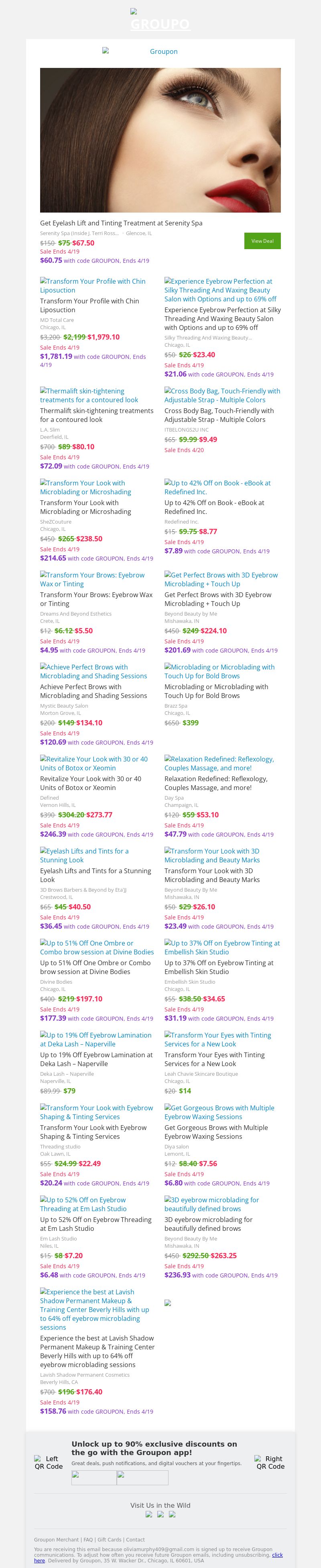This screenshot has height=1568, width=321.
Task: Click the Right QR Code image
Action: click(x=270, y=1462)
